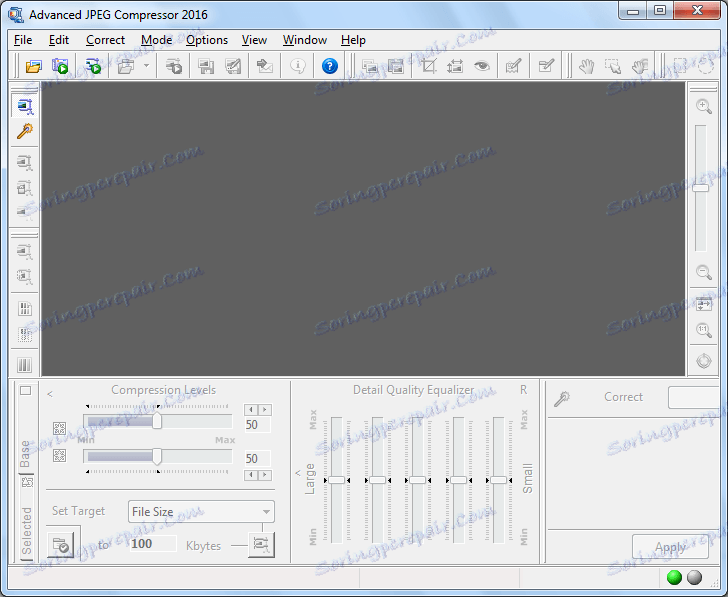
Task: Open an image with the yellow folder icon
Action: tap(33, 66)
